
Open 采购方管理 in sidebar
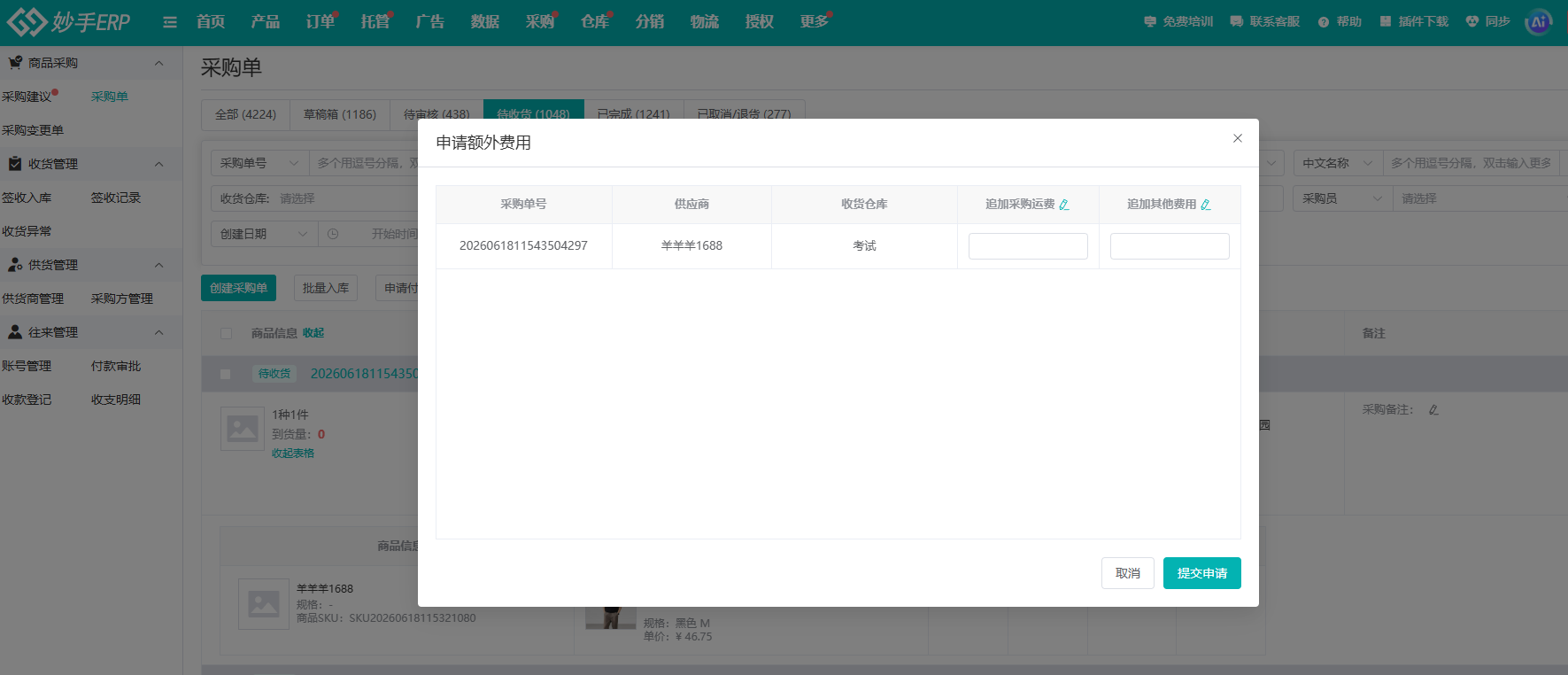click(x=122, y=299)
